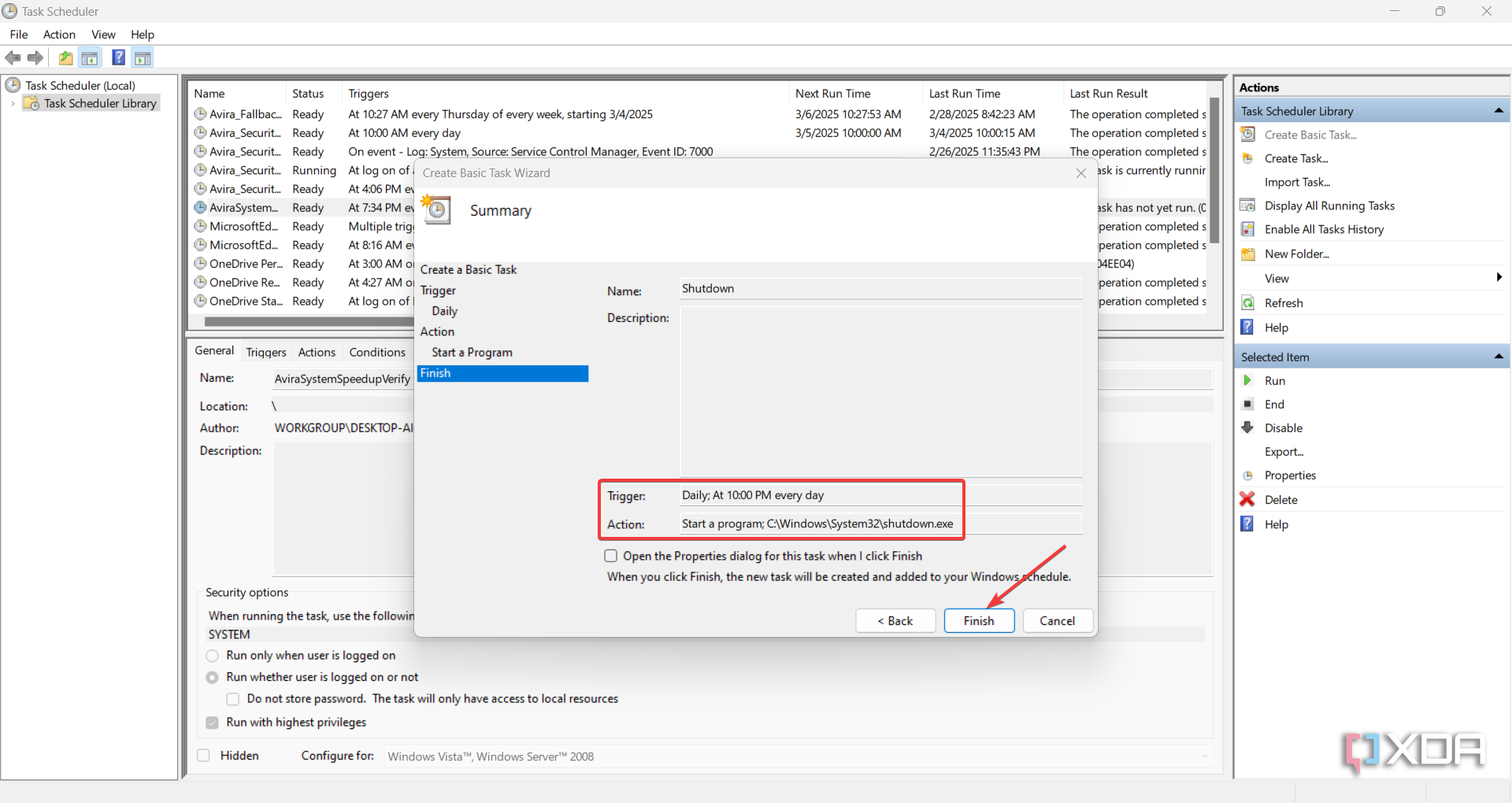Click Import Task link in Actions pane
Viewport: 1512px width, 803px height.
1297,182
